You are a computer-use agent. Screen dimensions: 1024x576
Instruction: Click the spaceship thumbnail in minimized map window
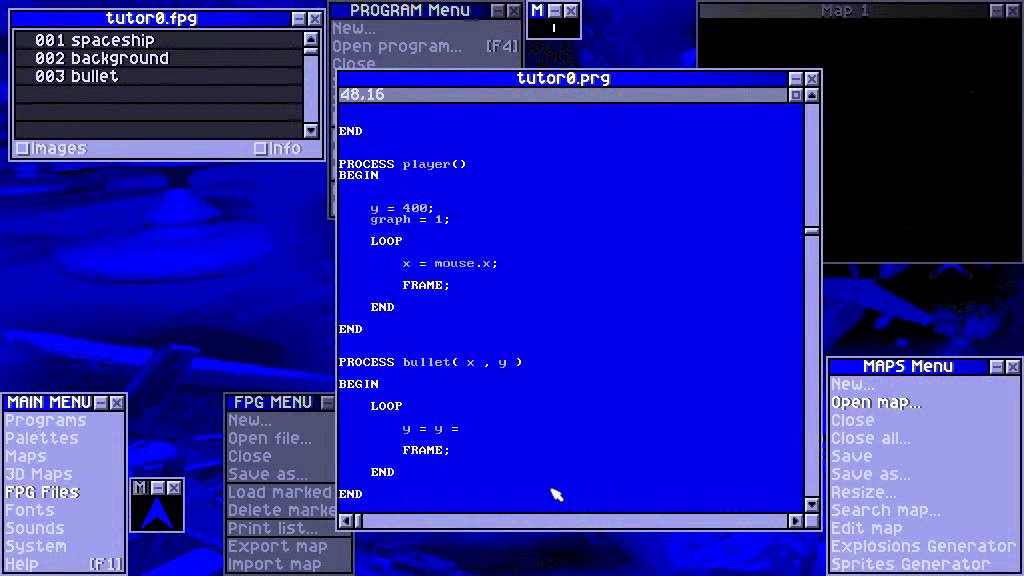tap(157, 513)
